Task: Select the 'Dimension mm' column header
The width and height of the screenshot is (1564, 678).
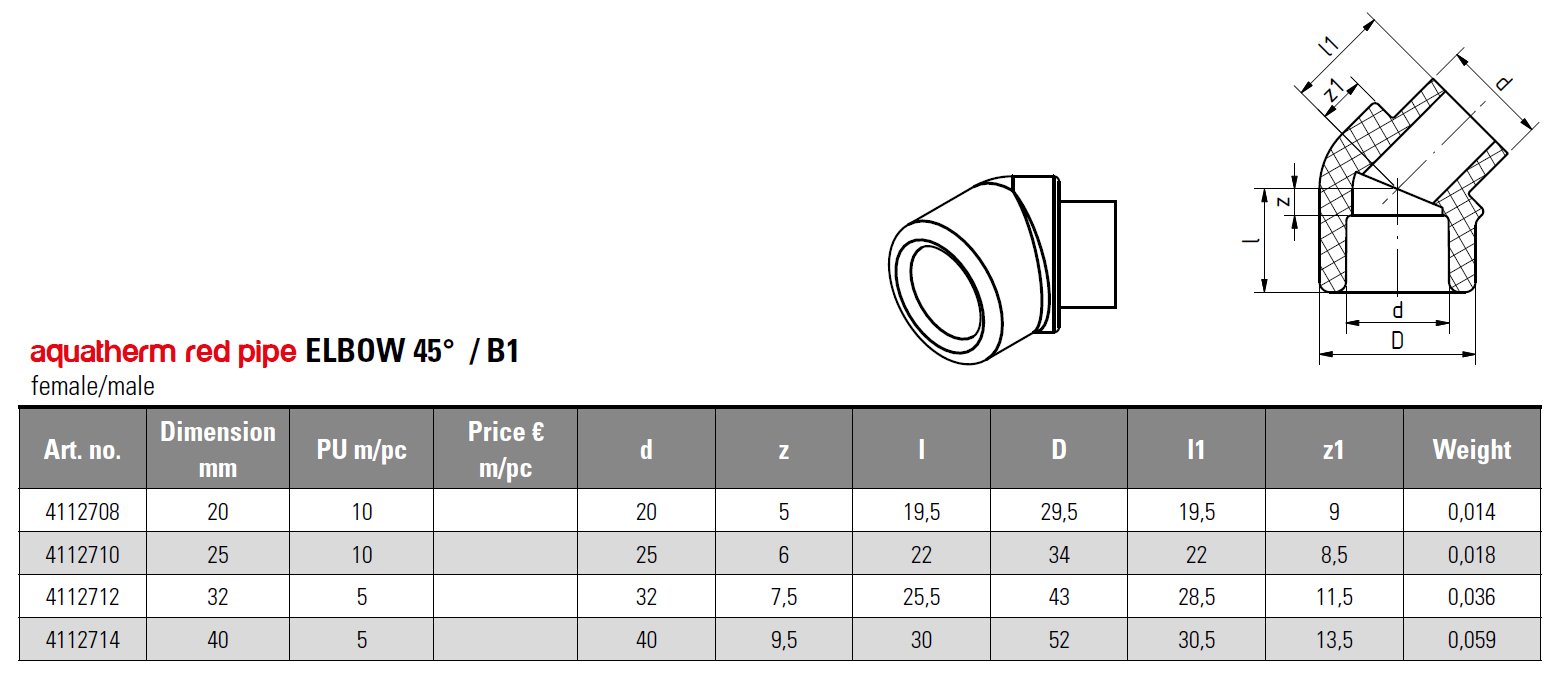Action: coord(218,449)
